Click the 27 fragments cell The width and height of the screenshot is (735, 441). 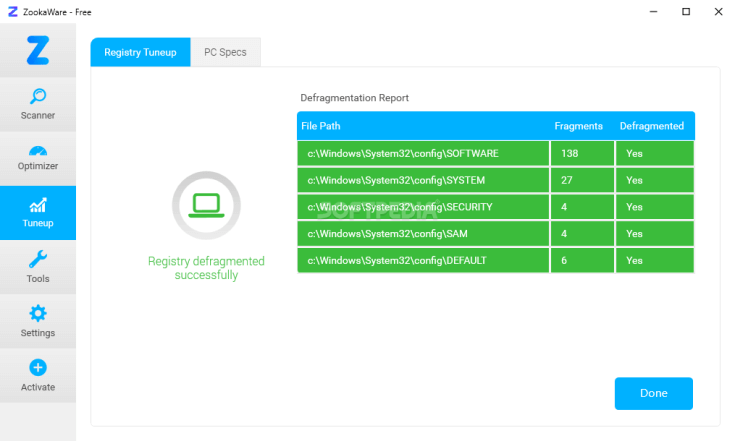click(x=582, y=180)
